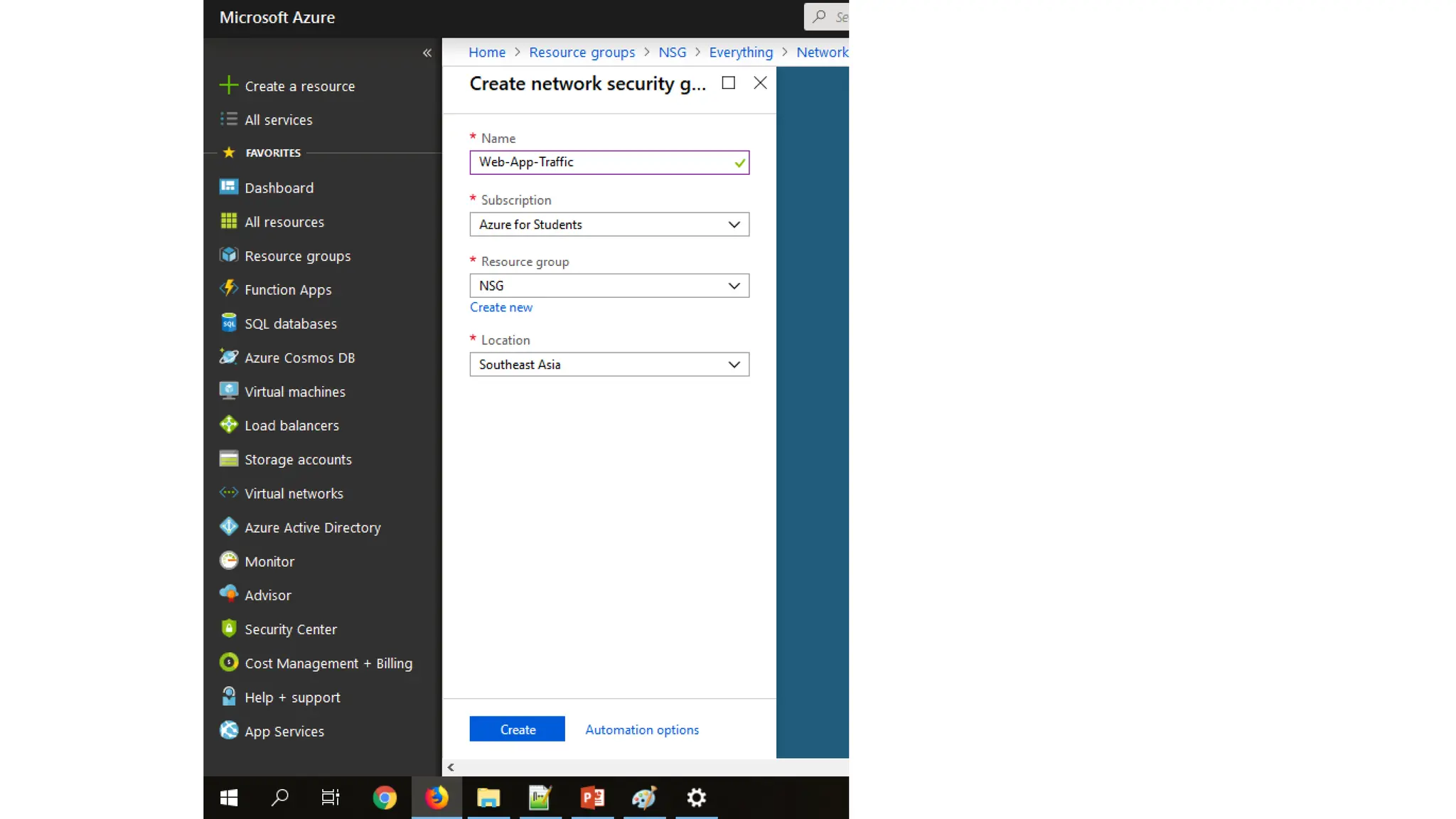Click the Function Apps lightning icon
Image resolution: width=1456 pixels, height=819 pixels.
[228, 289]
